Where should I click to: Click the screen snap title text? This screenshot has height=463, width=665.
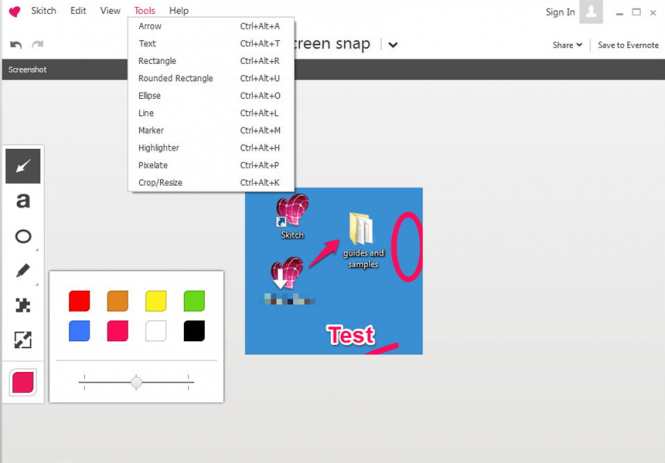coord(332,44)
